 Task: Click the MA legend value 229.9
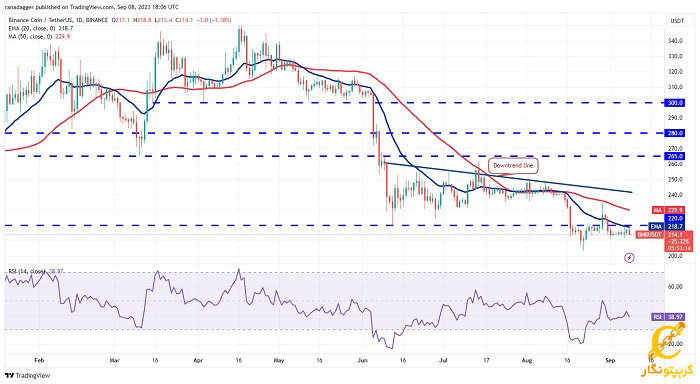[x=62, y=36]
